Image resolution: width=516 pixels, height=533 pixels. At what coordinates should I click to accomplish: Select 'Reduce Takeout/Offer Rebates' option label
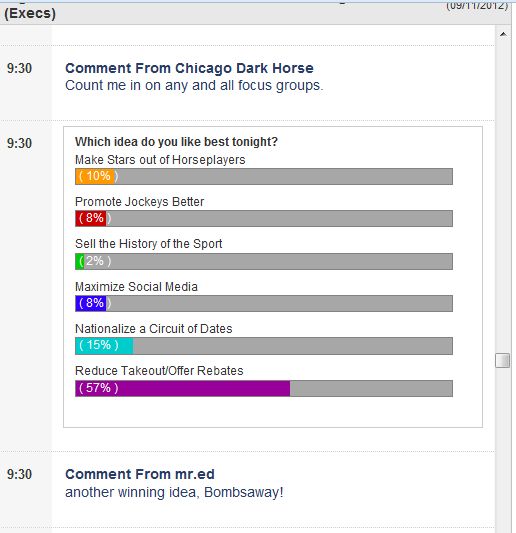tap(159, 371)
